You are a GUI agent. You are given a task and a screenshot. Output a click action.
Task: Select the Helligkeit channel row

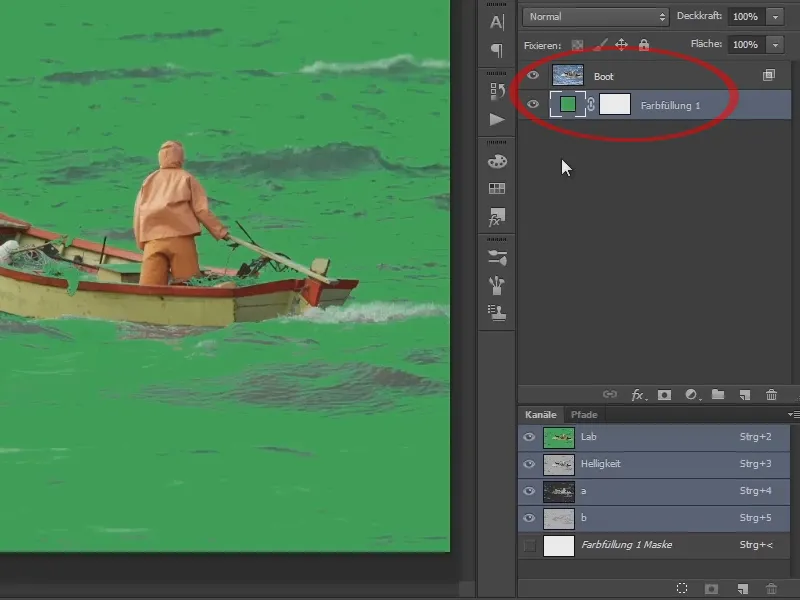(x=654, y=464)
